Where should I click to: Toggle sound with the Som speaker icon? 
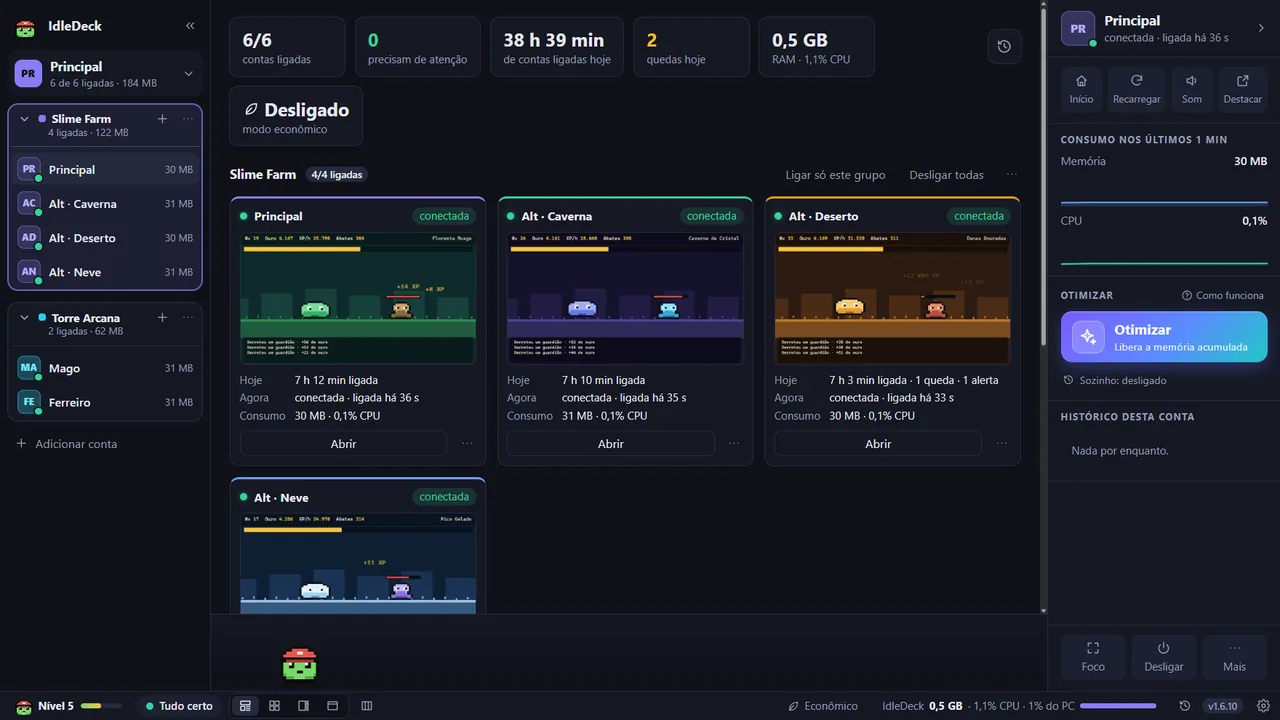tap(1192, 89)
